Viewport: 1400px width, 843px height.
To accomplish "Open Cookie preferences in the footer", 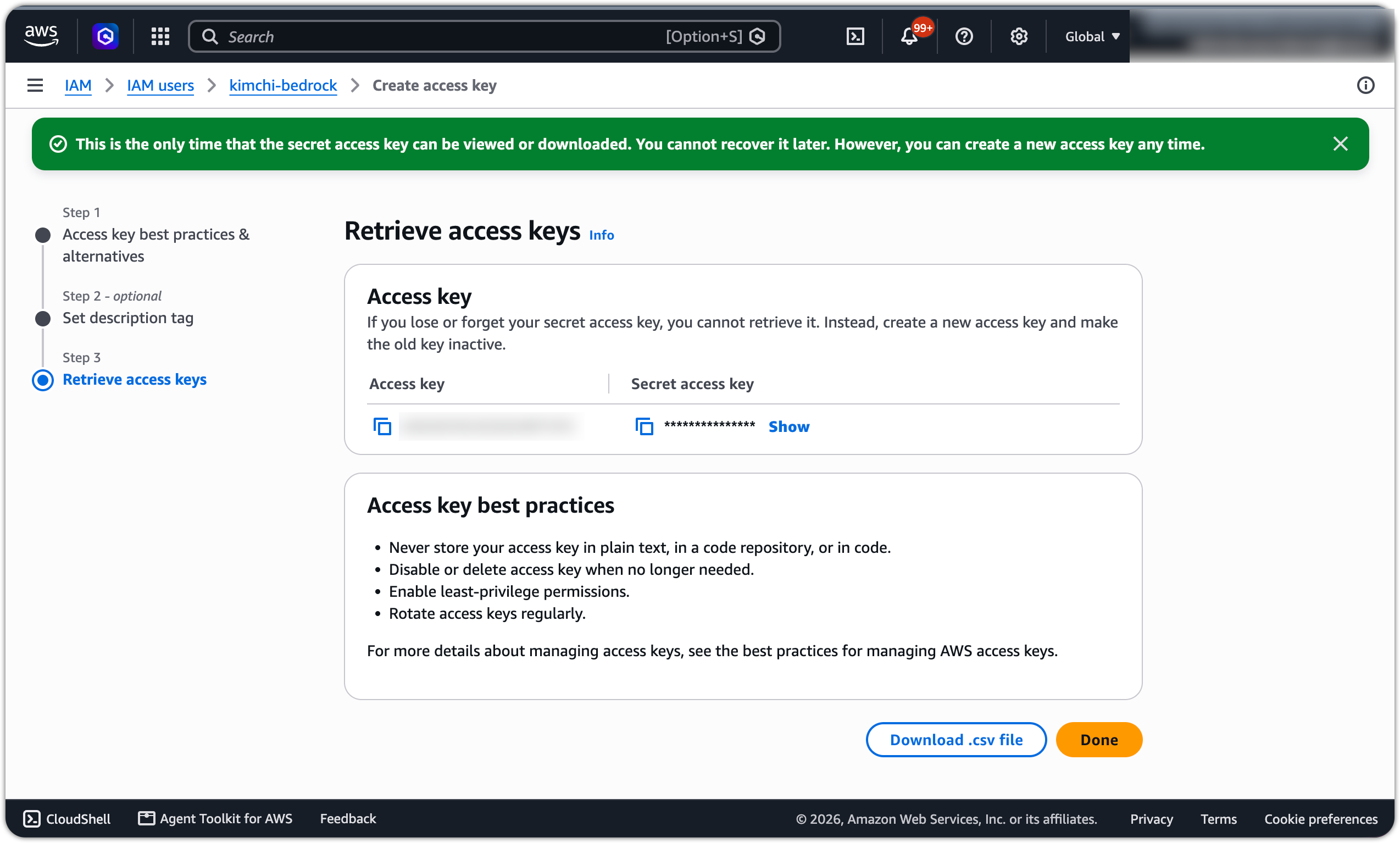I will tap(1320, 818).
